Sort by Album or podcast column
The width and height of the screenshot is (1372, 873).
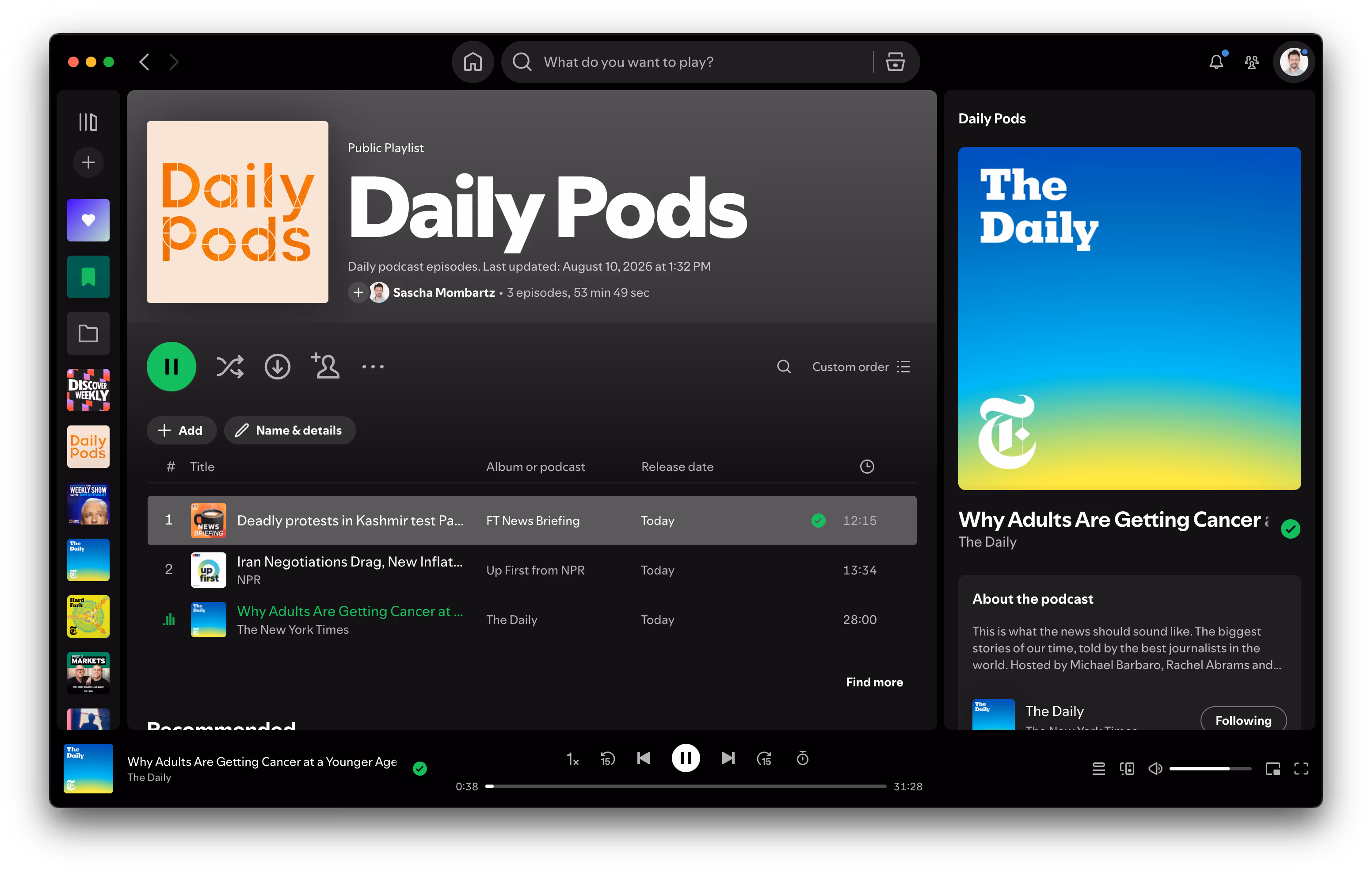(536, 467)
